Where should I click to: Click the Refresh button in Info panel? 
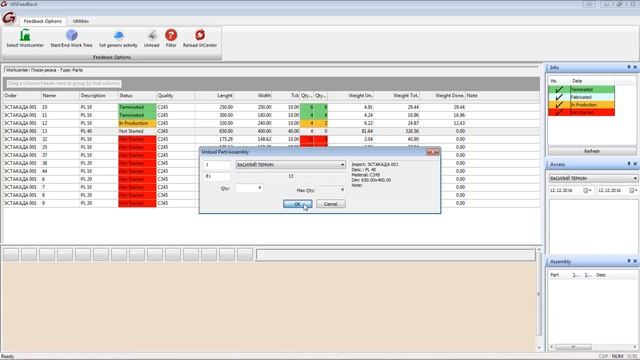[592, 151]
